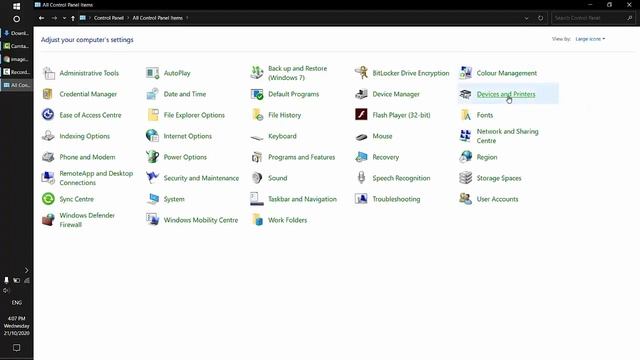Screen dimensions: 640x360
Task: Expand the address bar history dropdown
Action: (526, 18)
